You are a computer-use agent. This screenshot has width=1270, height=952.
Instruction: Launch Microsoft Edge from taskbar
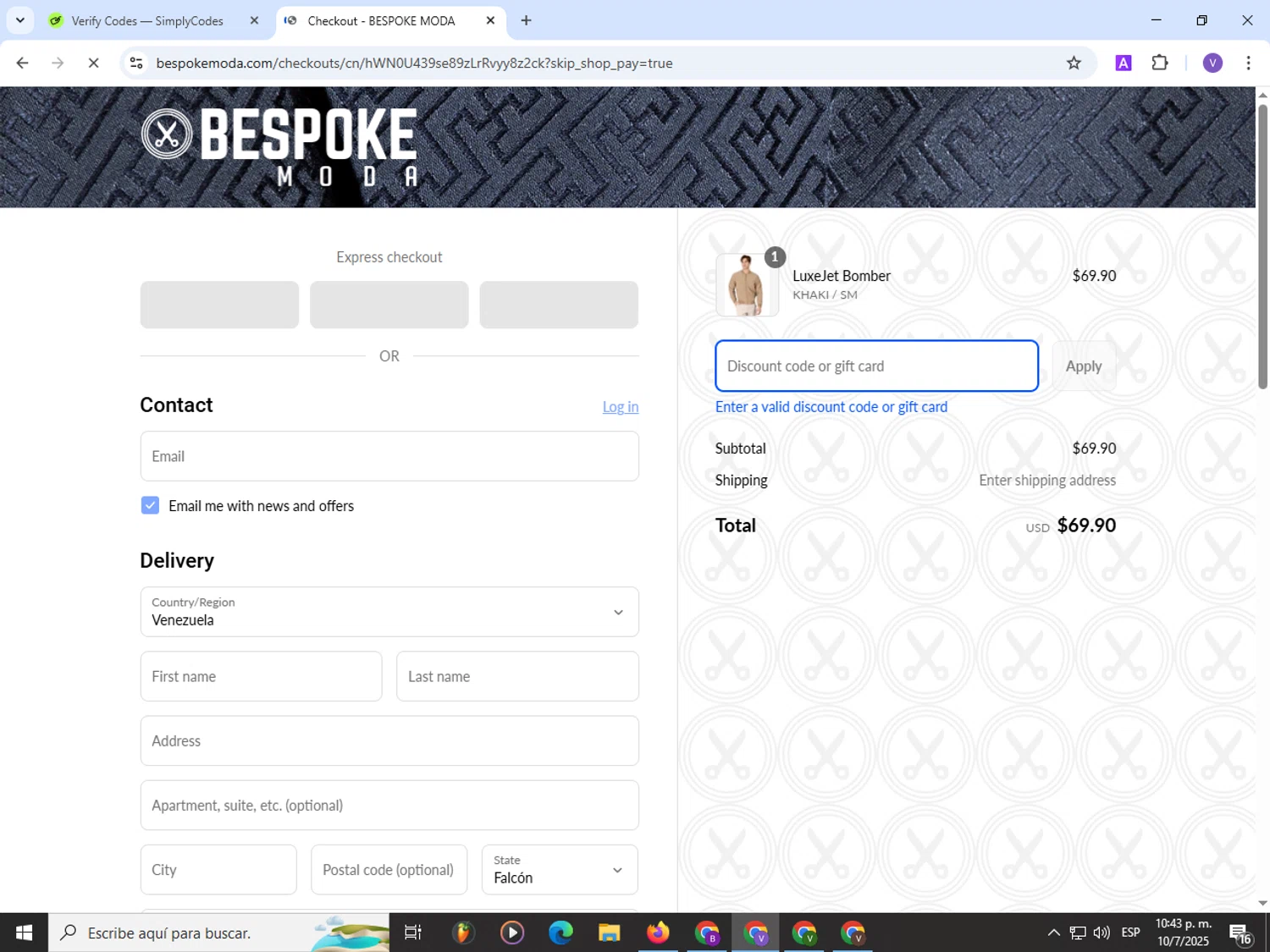(560, 933)
